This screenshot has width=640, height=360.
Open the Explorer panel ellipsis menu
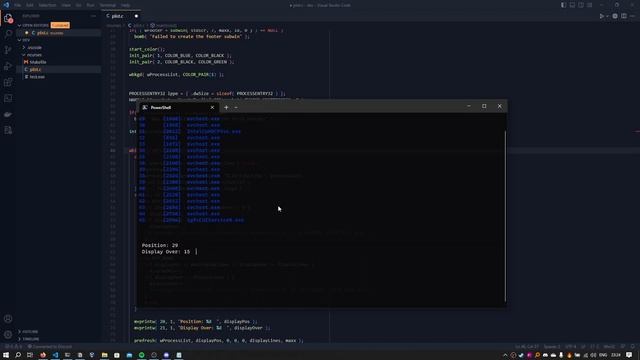pos(93,16)
